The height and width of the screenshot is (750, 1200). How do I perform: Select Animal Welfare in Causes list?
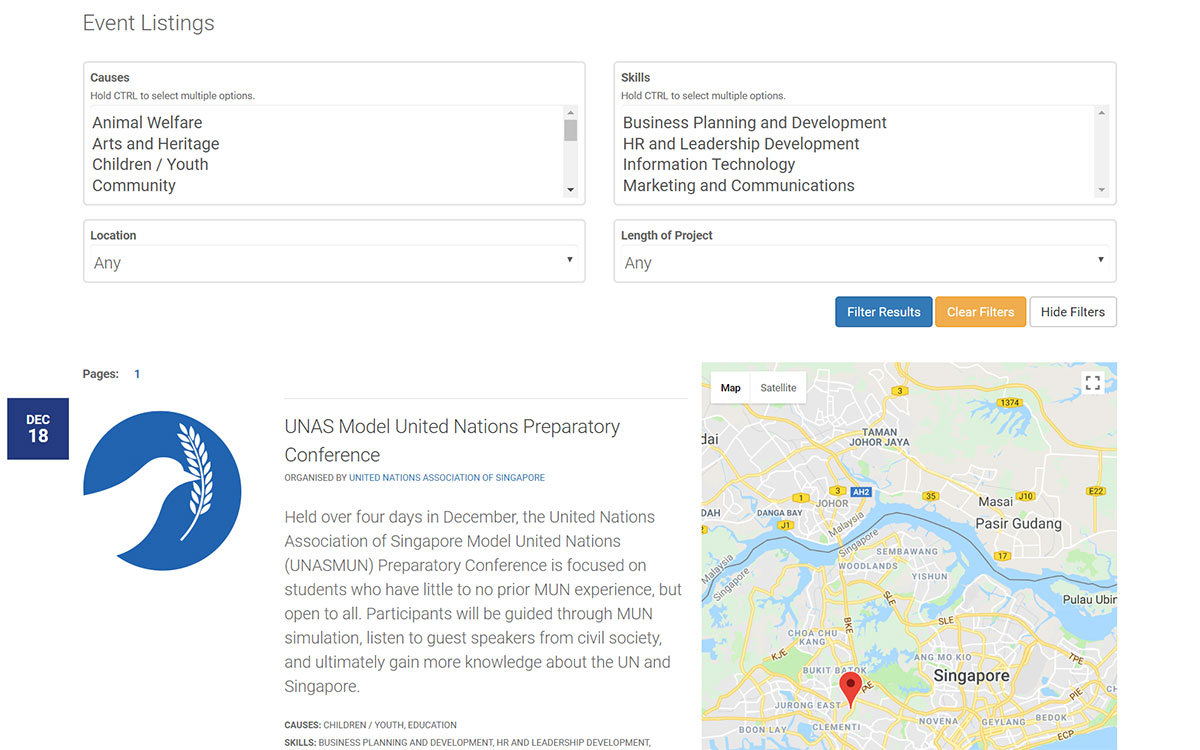point(147,123)
